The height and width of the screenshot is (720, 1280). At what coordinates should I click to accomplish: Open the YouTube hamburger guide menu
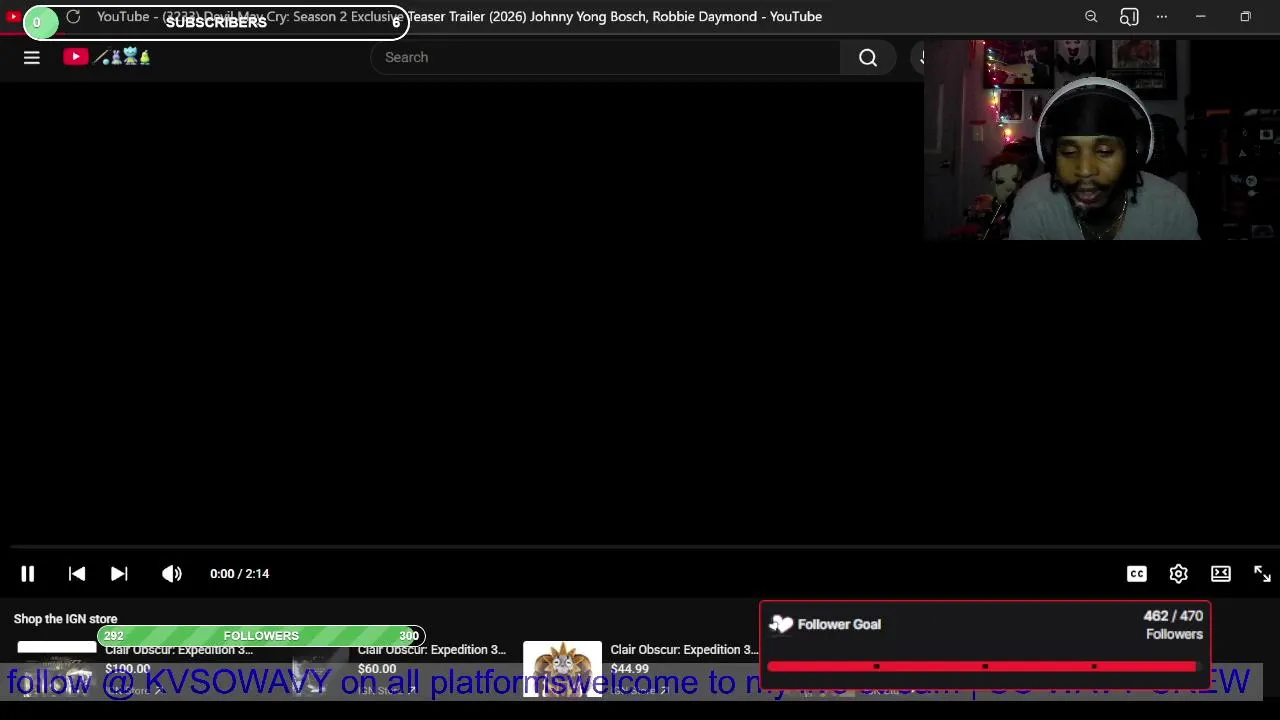[32, 57]
